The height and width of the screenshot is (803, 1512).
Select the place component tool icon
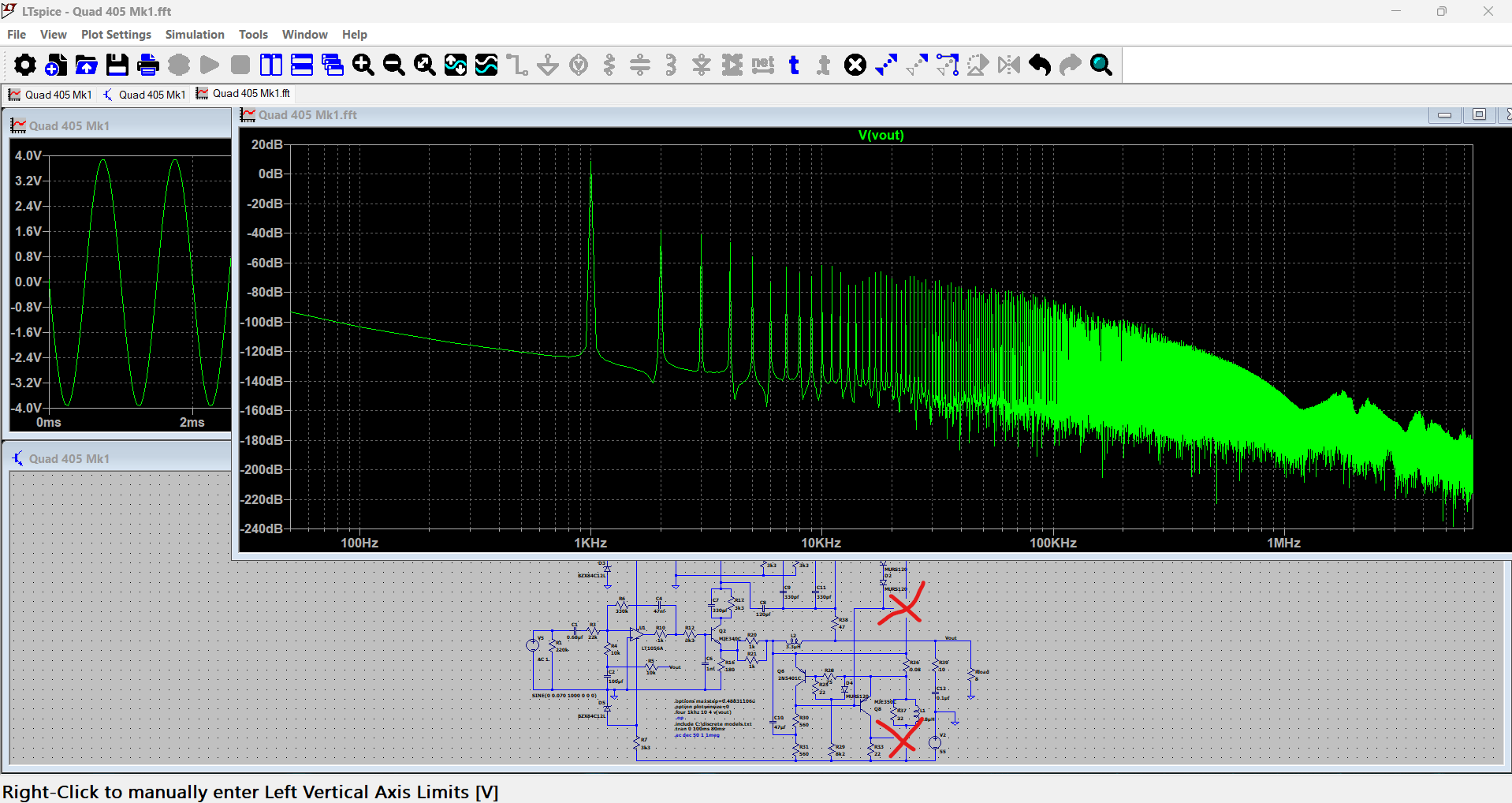(x=732, y=65)
